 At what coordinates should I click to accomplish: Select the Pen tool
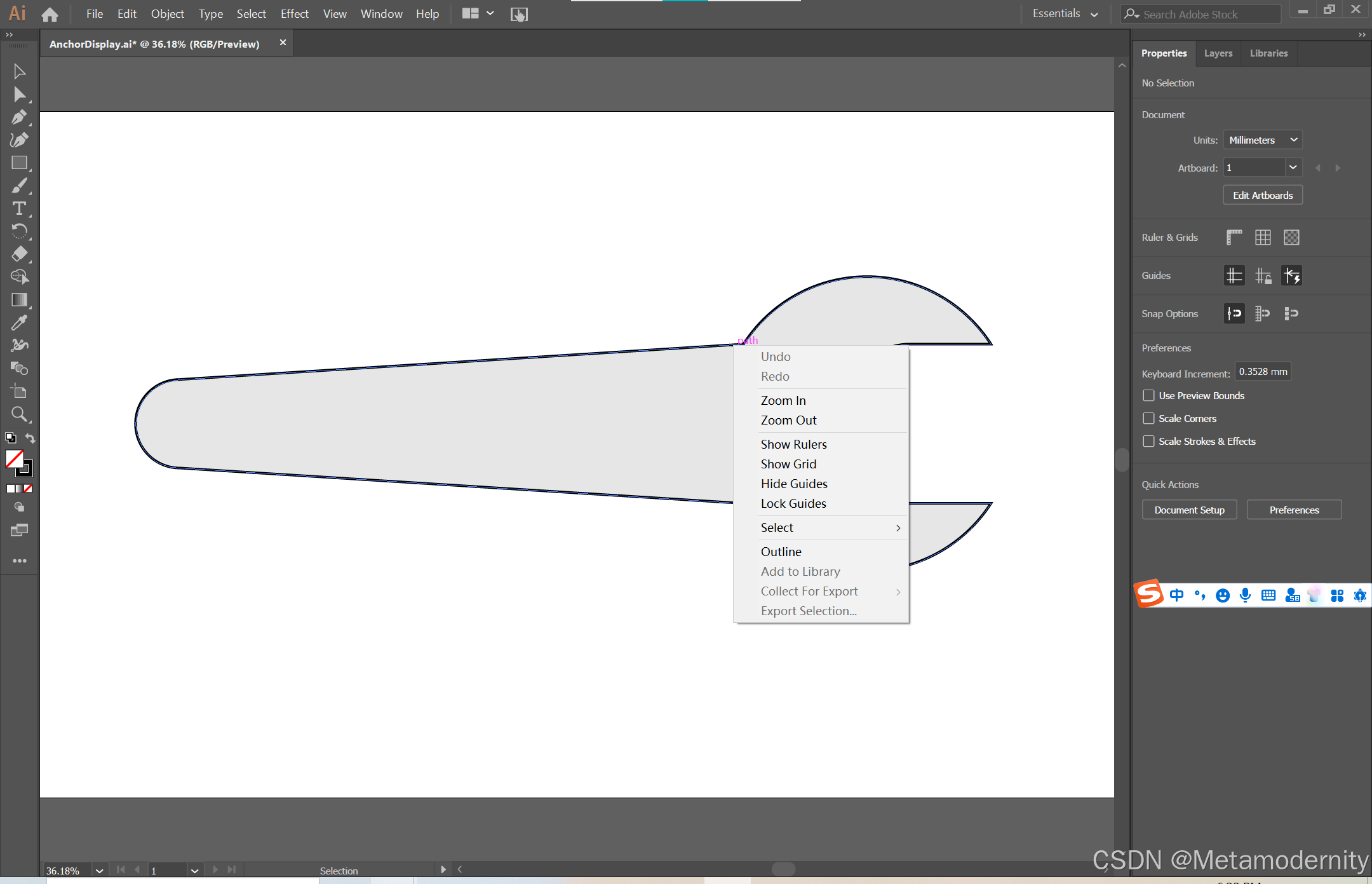coord(19,118)
